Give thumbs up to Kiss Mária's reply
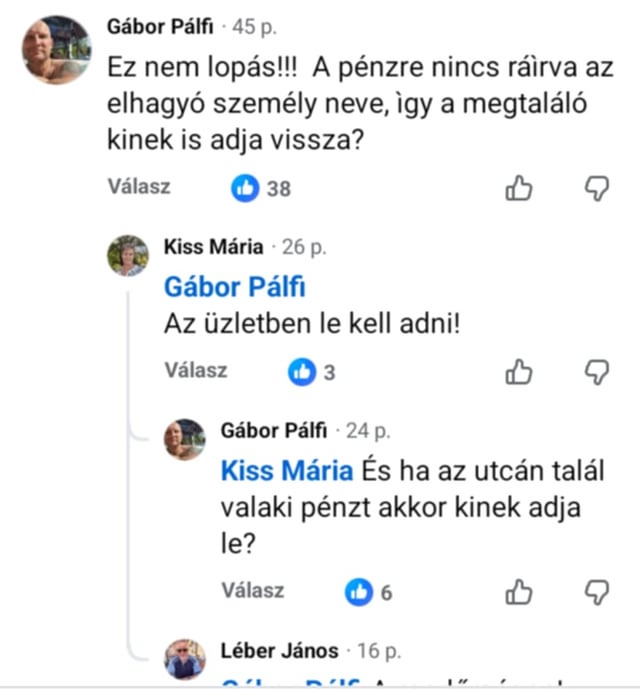This screenshot has width=640, height=689. tap(519, 372)
